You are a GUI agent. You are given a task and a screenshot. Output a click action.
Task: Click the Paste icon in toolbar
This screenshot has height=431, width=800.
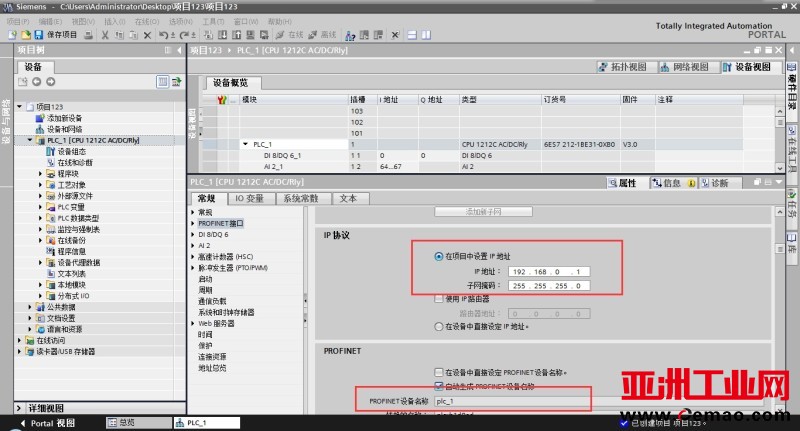click(x=133, y=35)
